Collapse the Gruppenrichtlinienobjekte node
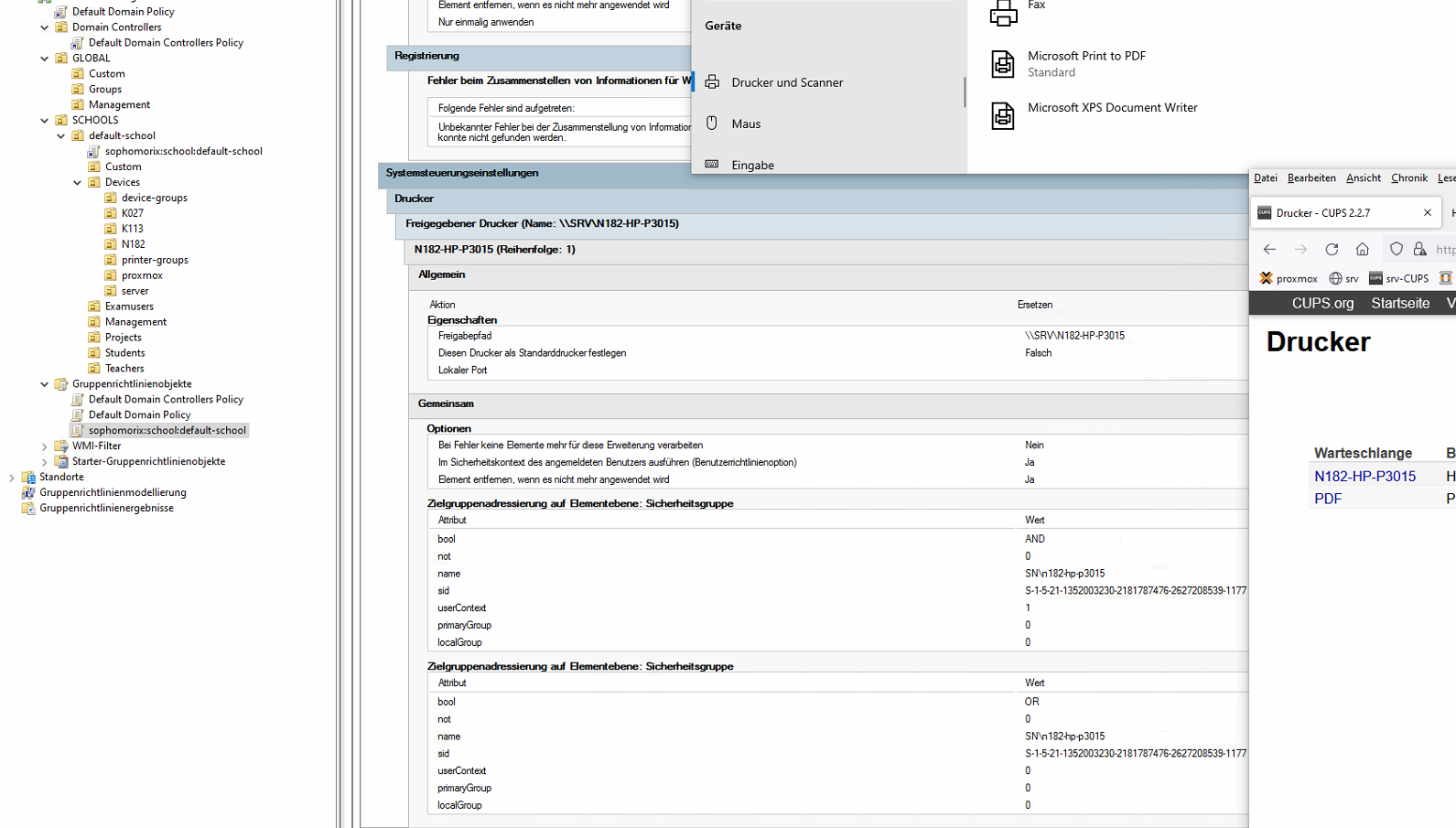The image size is (1456, 828). point(45,384)
